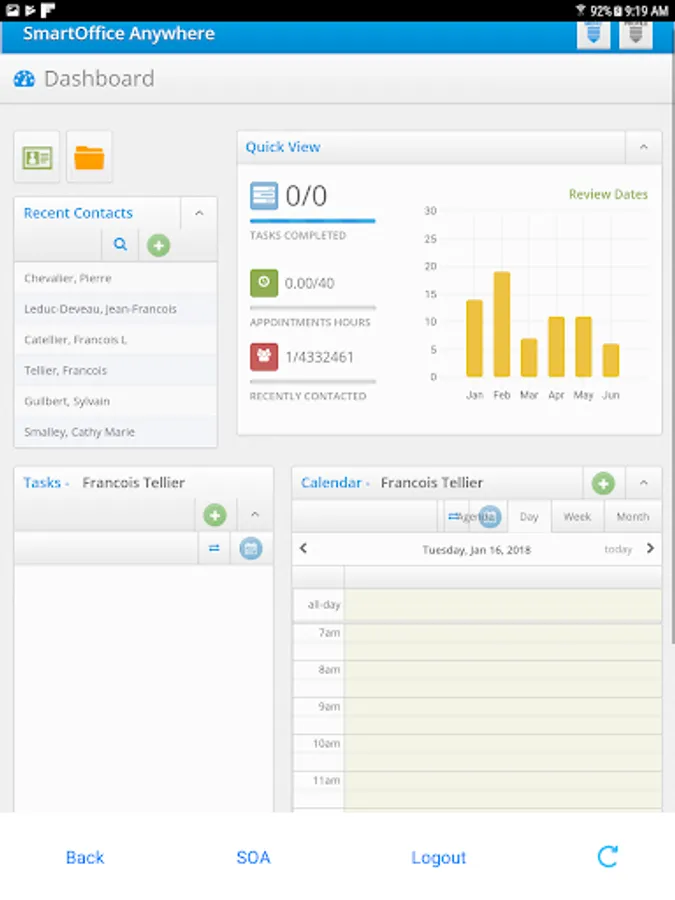Open the tasks calendar filter icon

251,548
